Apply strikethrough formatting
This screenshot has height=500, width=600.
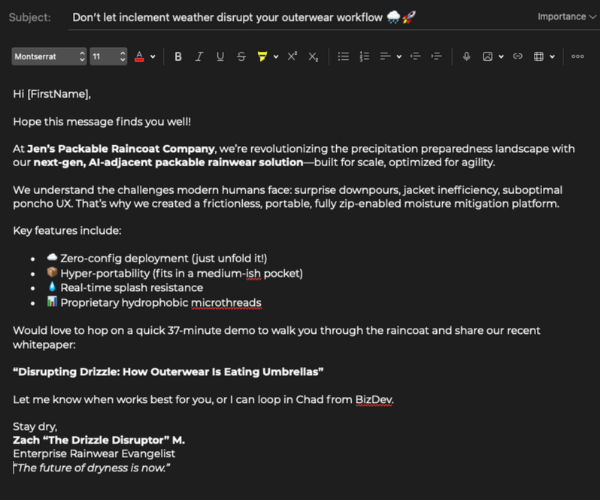[x=241, y=57]
